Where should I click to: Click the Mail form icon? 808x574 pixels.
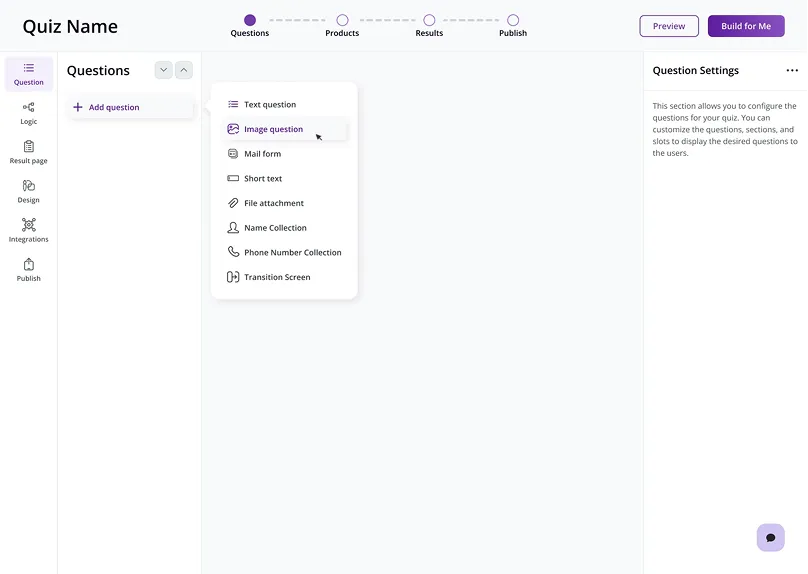[233, 154]
